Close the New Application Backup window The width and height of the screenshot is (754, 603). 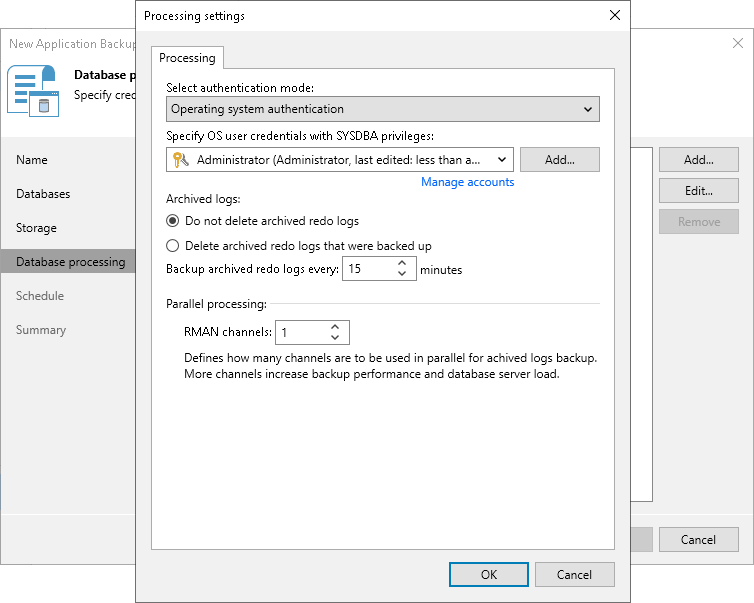point(738,43)
